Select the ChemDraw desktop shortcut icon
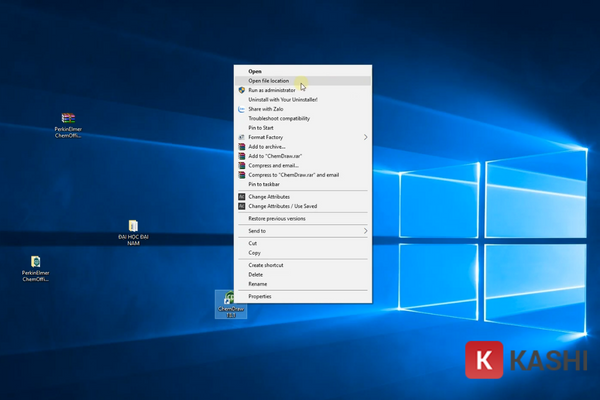Viewport: 600px width, 400px height. (230, 299)
